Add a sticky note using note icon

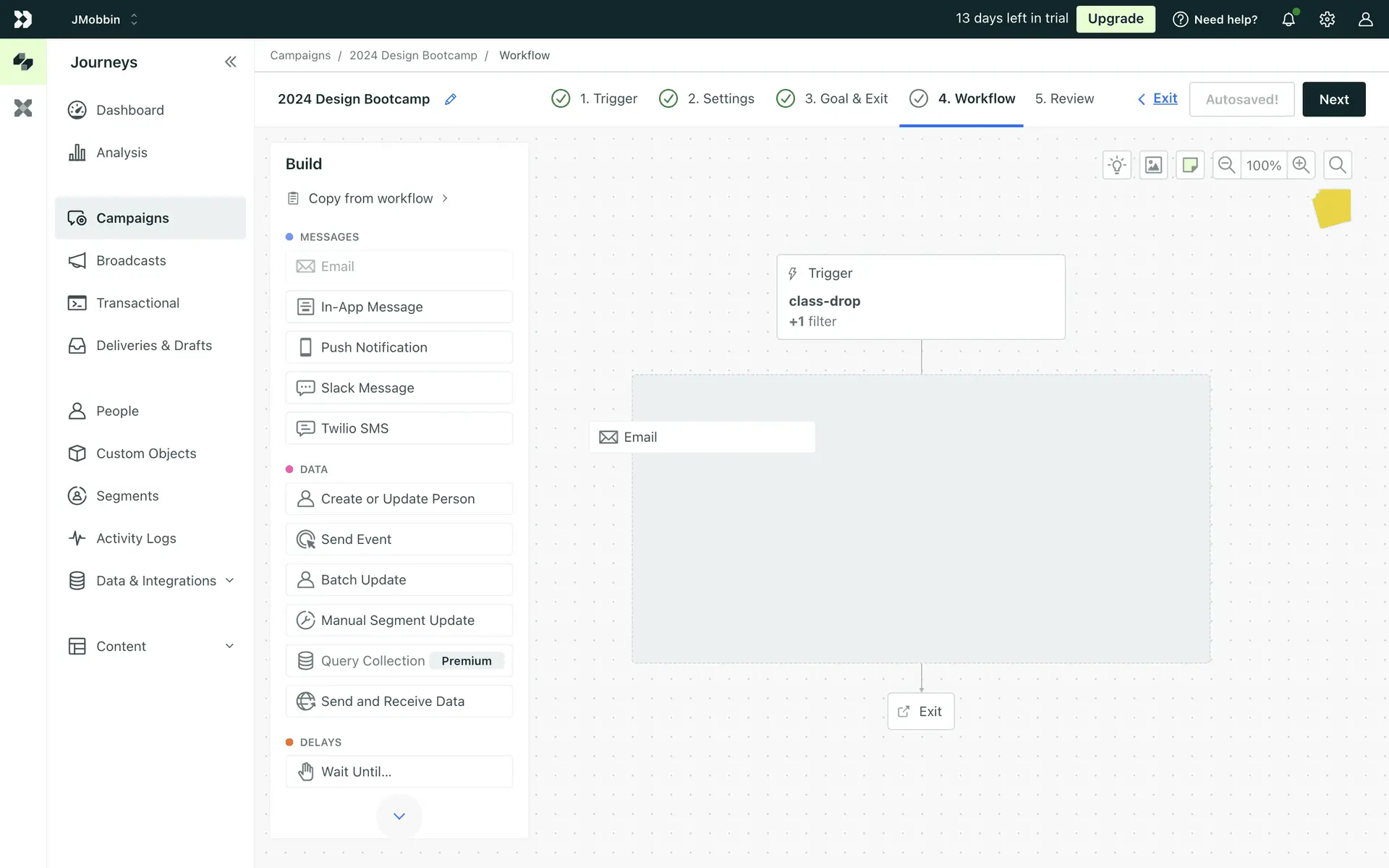tap(1189, 165)
